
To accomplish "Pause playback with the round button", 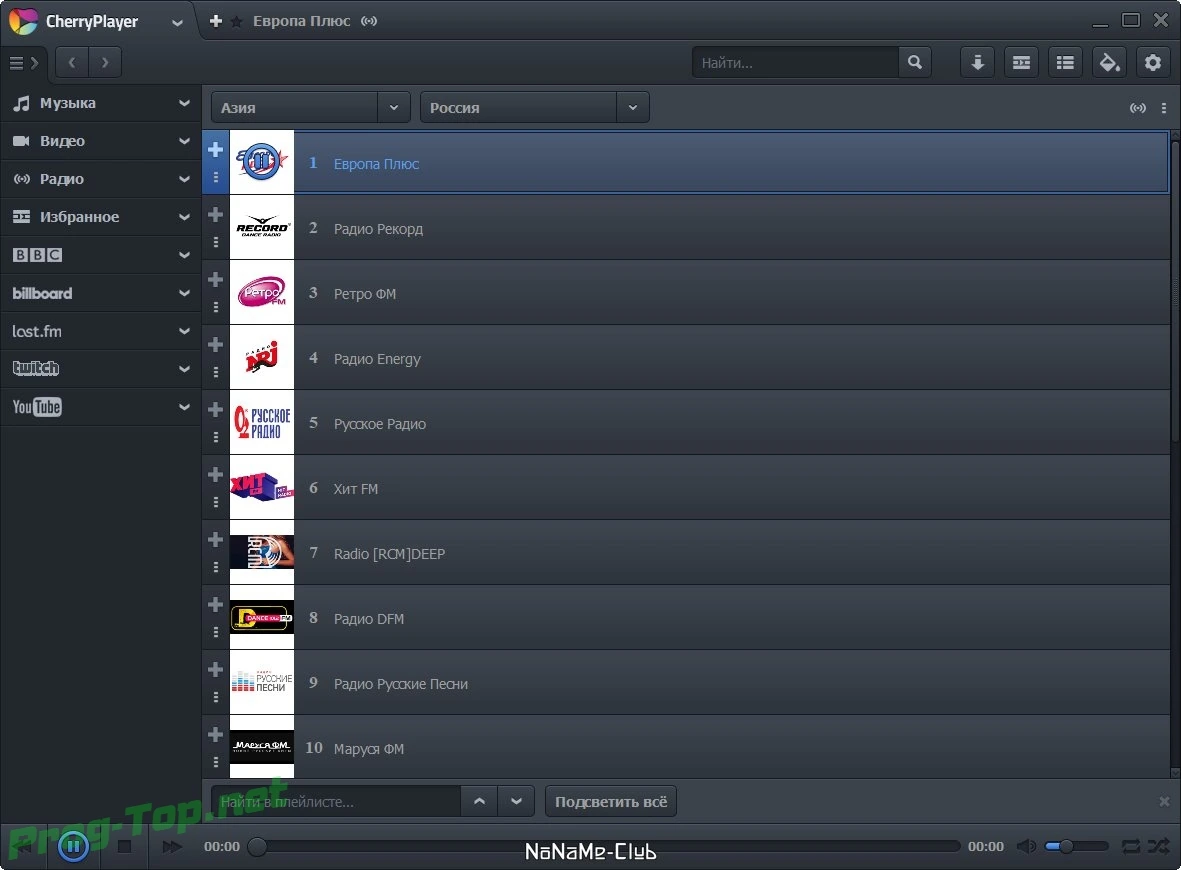I will point(73,847).
